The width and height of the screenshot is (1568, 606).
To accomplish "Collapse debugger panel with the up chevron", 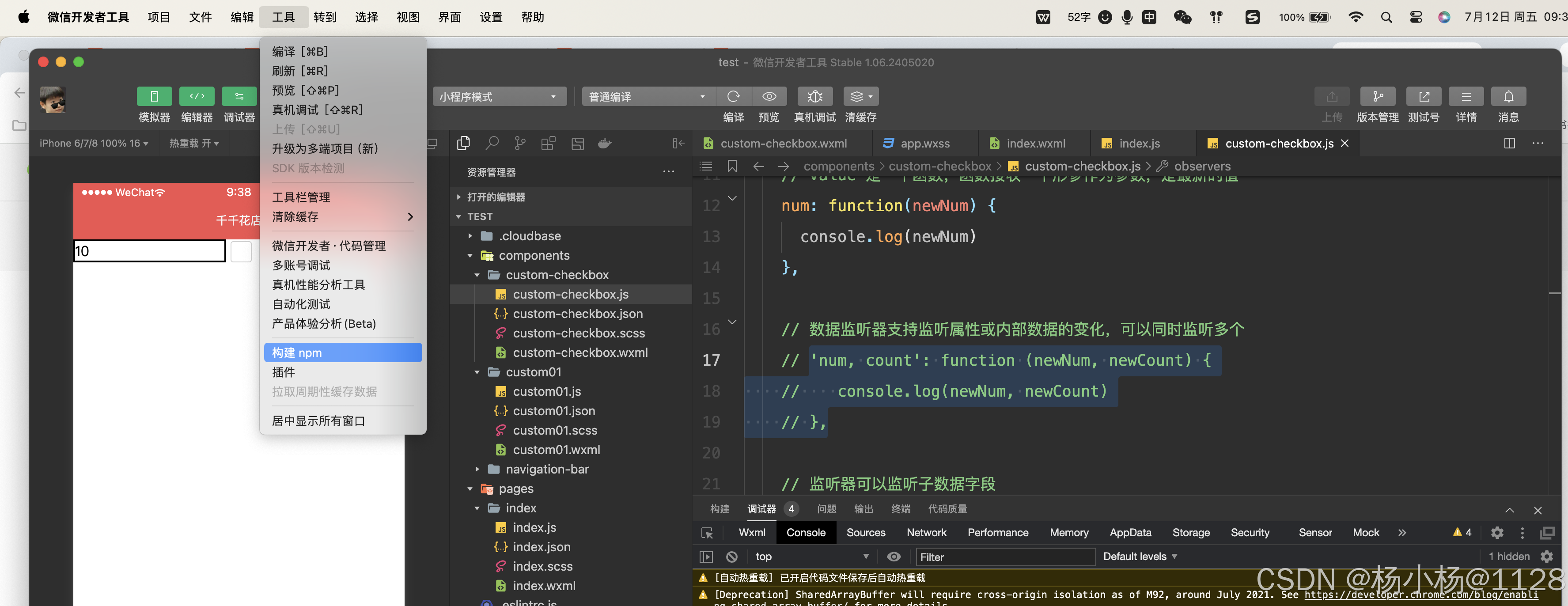I will click(1509, 511).
